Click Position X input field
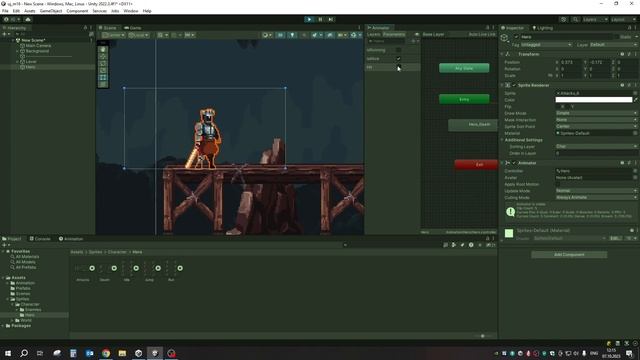Viewport: 640px width, 360px height. point(571,62)
